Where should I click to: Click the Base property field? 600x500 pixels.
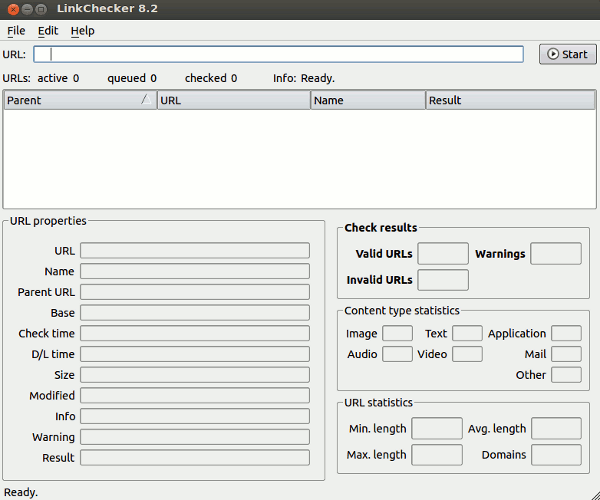tap(195, 313)
